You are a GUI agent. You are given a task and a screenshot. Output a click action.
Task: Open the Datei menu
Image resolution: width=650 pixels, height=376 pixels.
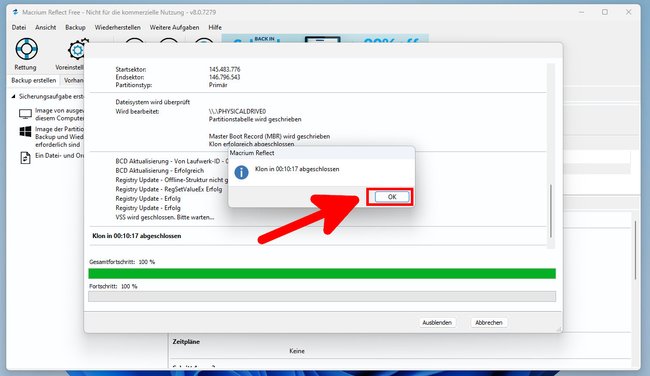[x=19, y=27]
